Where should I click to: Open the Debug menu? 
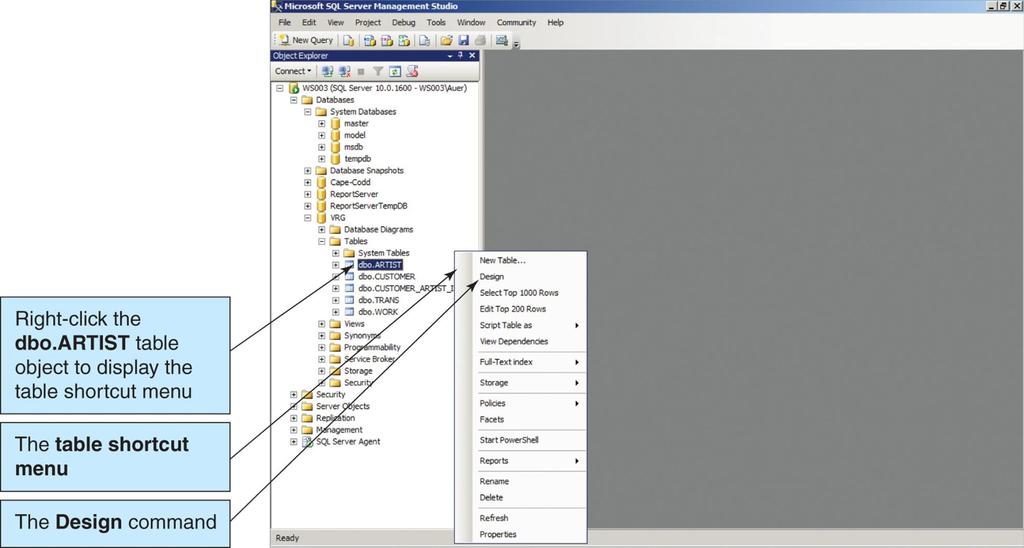(404, 22)
